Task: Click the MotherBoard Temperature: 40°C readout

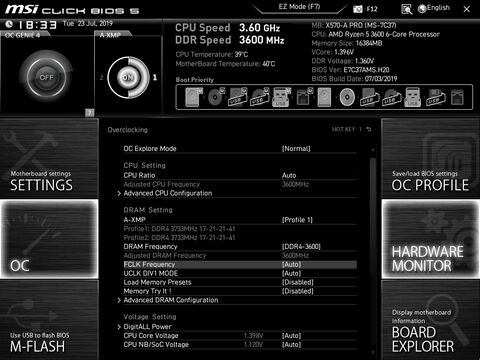Action: [x=225, y=64]
